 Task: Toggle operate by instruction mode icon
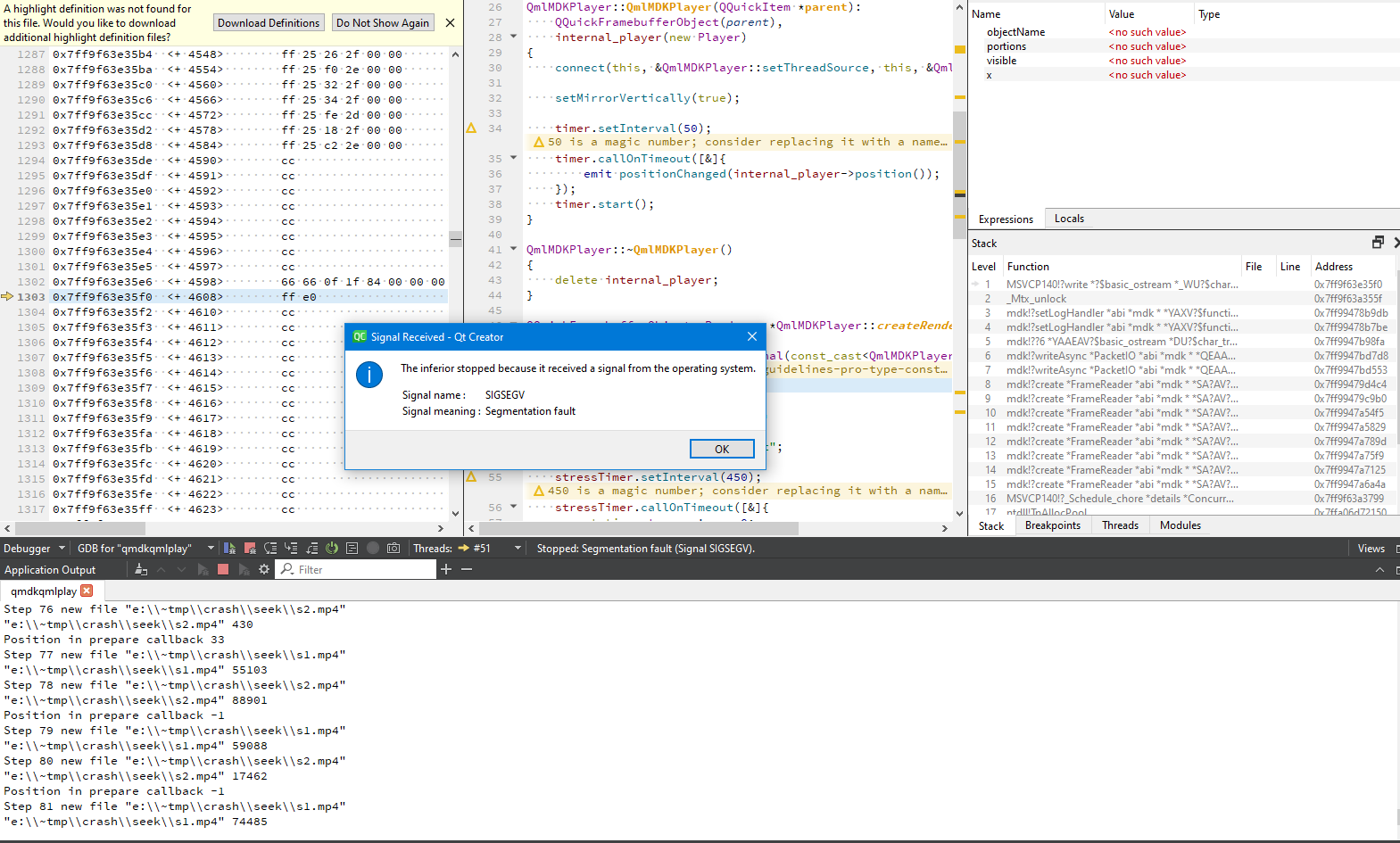[x=352, y=548]
